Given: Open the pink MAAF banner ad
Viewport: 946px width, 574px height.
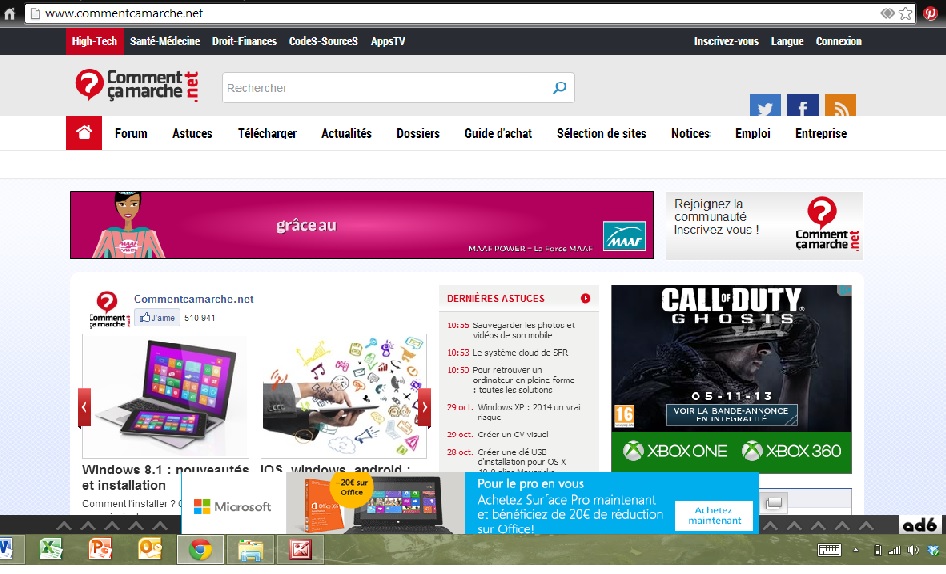Looking at the screenshot, I should (361, 225).
